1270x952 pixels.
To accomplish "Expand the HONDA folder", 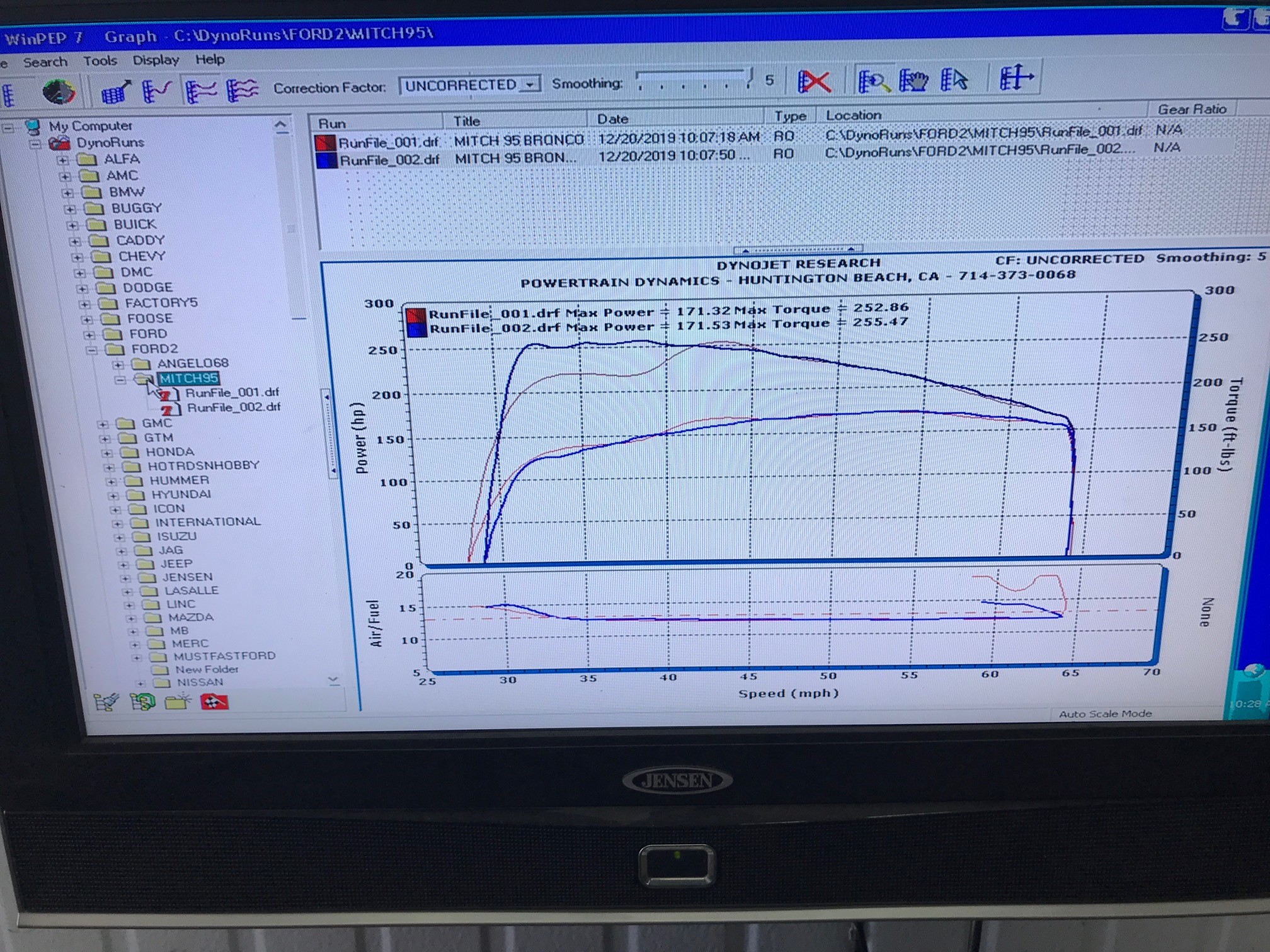I will 107,453.
